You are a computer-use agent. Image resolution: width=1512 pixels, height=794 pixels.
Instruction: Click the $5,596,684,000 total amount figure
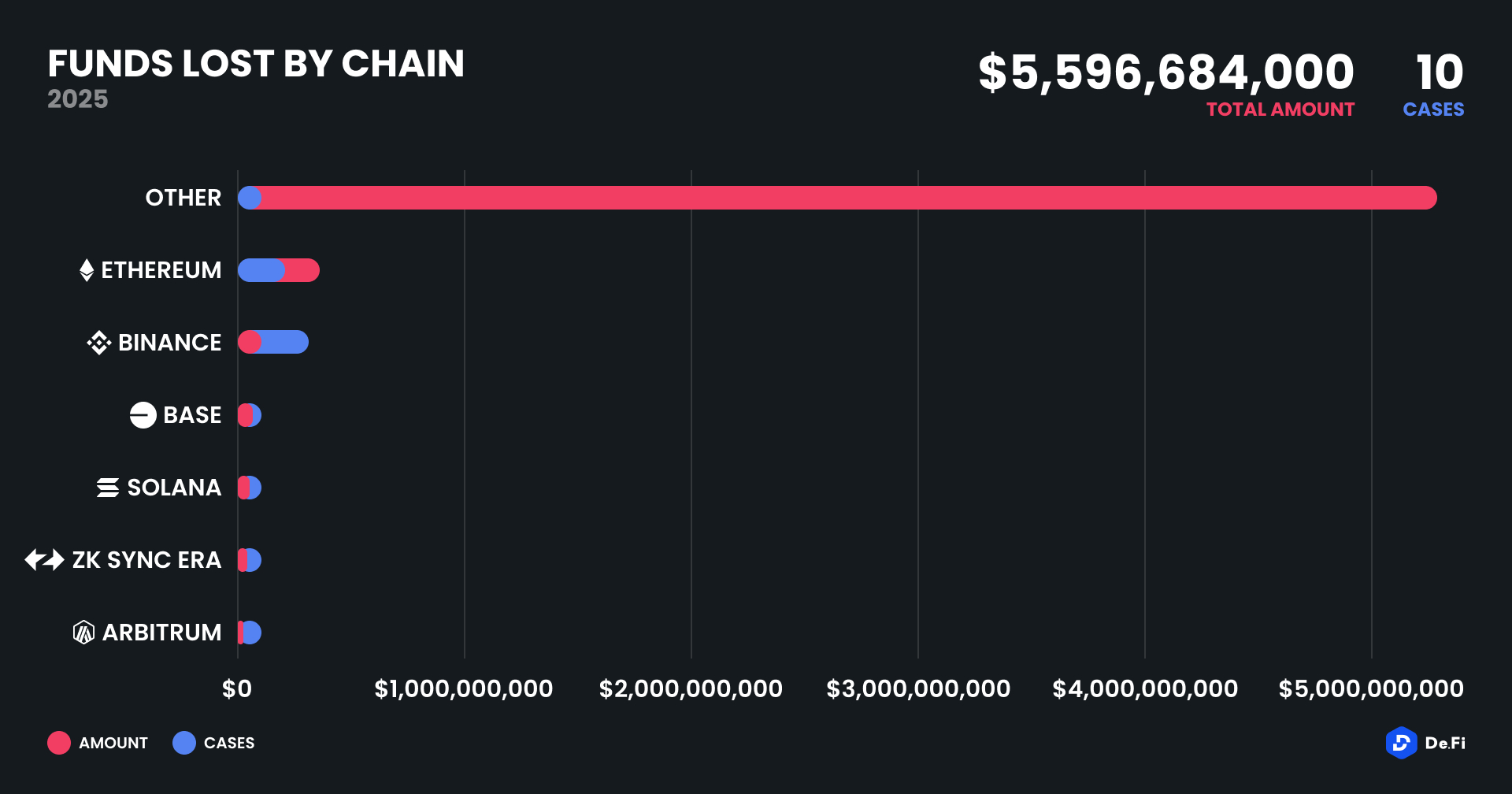(x=1165, y=72)
